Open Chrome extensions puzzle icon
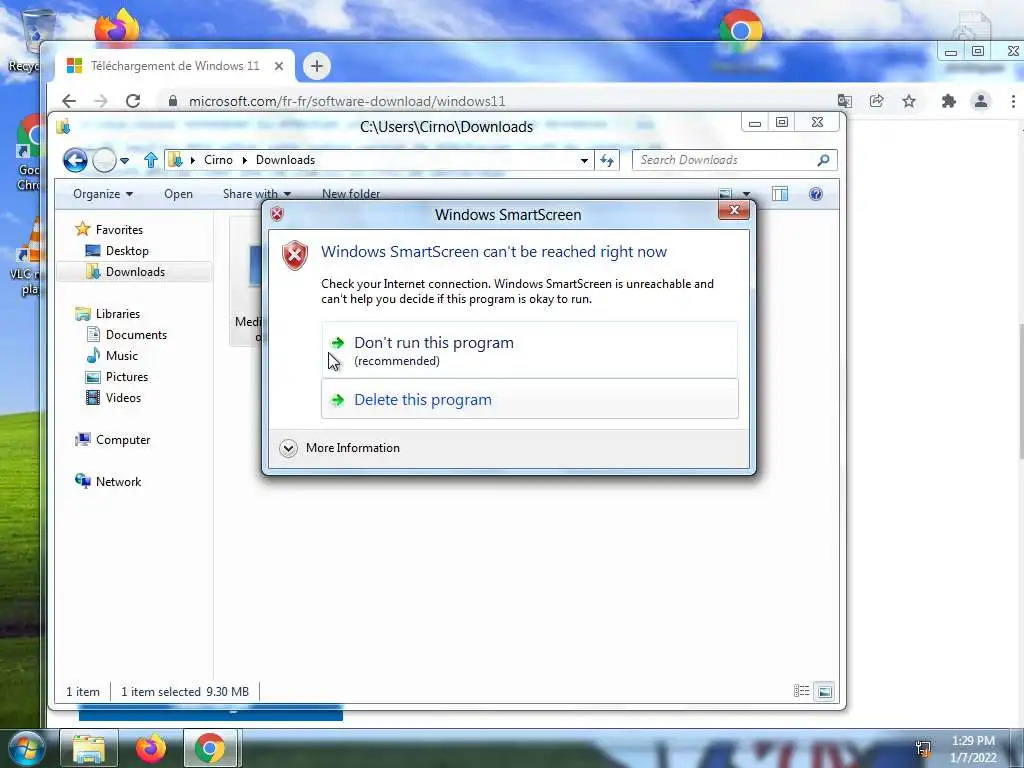This screenshot has height=768, width=1024. [x=949, y=101]
